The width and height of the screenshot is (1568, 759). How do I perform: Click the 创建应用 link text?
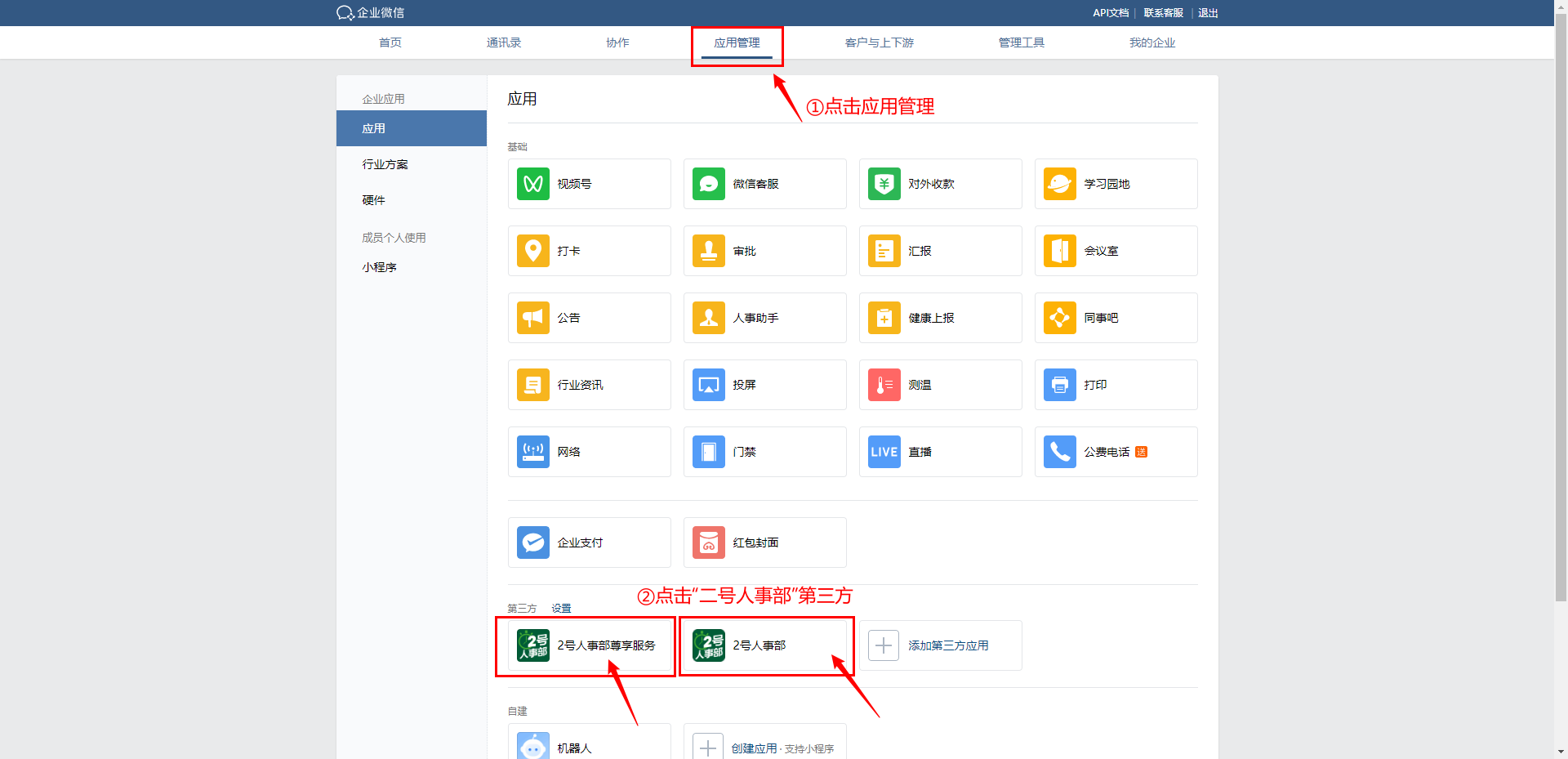[x=754, y=748]
